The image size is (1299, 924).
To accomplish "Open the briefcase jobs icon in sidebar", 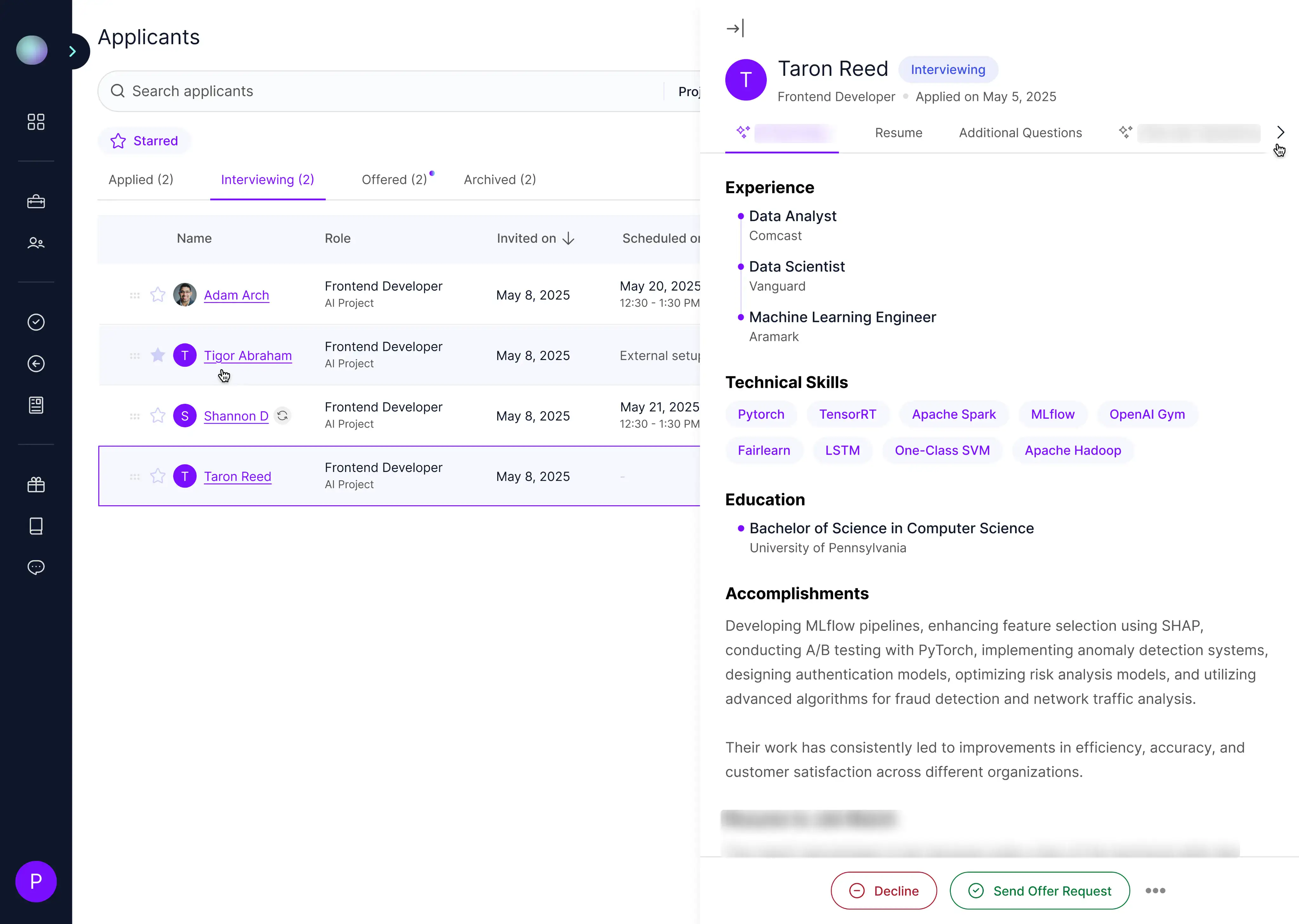I will pyautogui.click(x=36, y=202).
